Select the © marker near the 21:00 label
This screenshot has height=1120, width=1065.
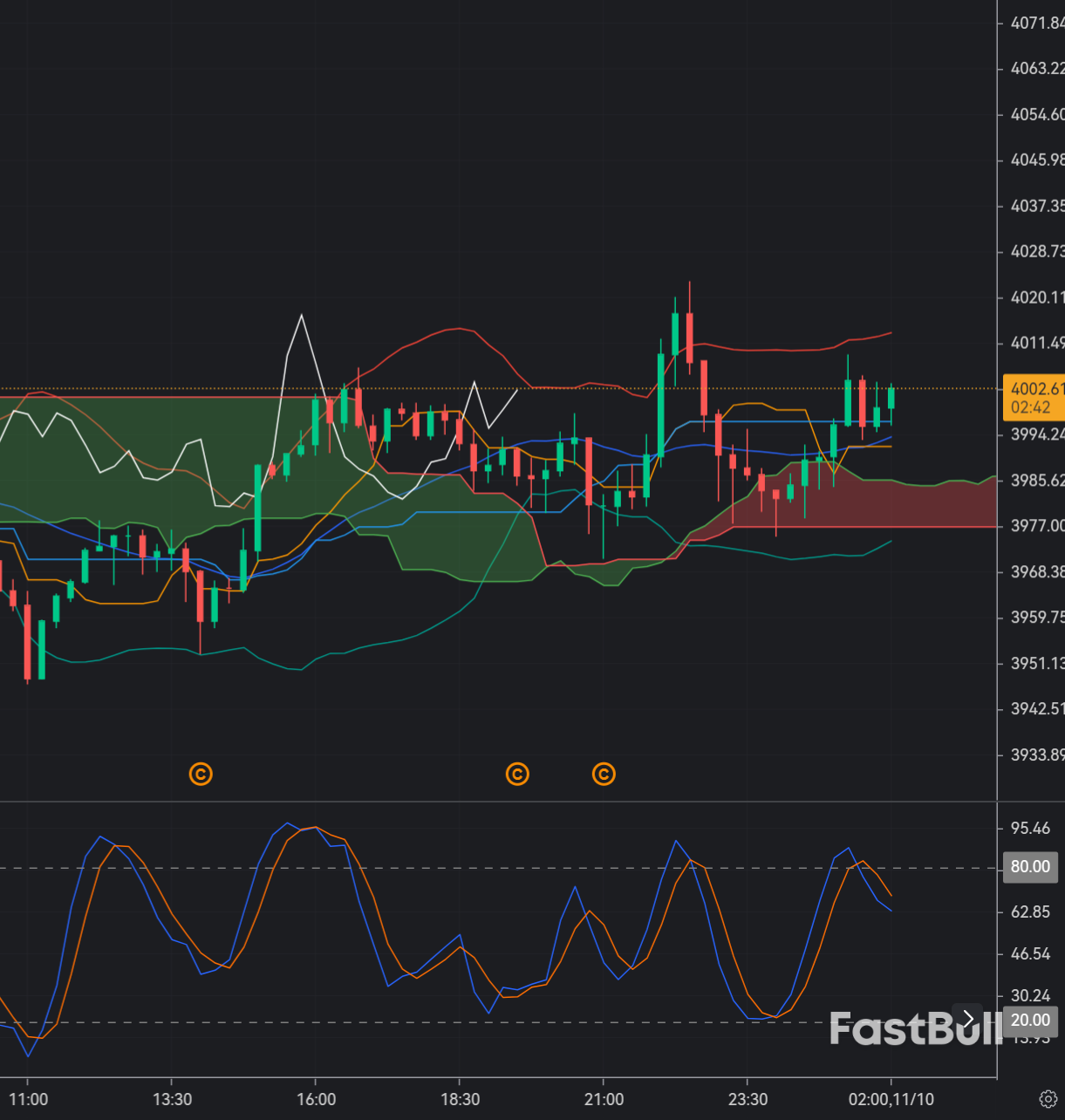click(x=604, y=774)
